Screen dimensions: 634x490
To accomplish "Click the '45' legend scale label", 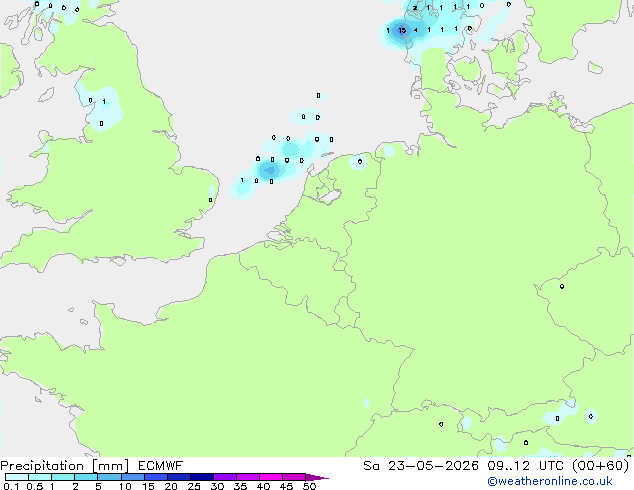I will coord(286,486).
